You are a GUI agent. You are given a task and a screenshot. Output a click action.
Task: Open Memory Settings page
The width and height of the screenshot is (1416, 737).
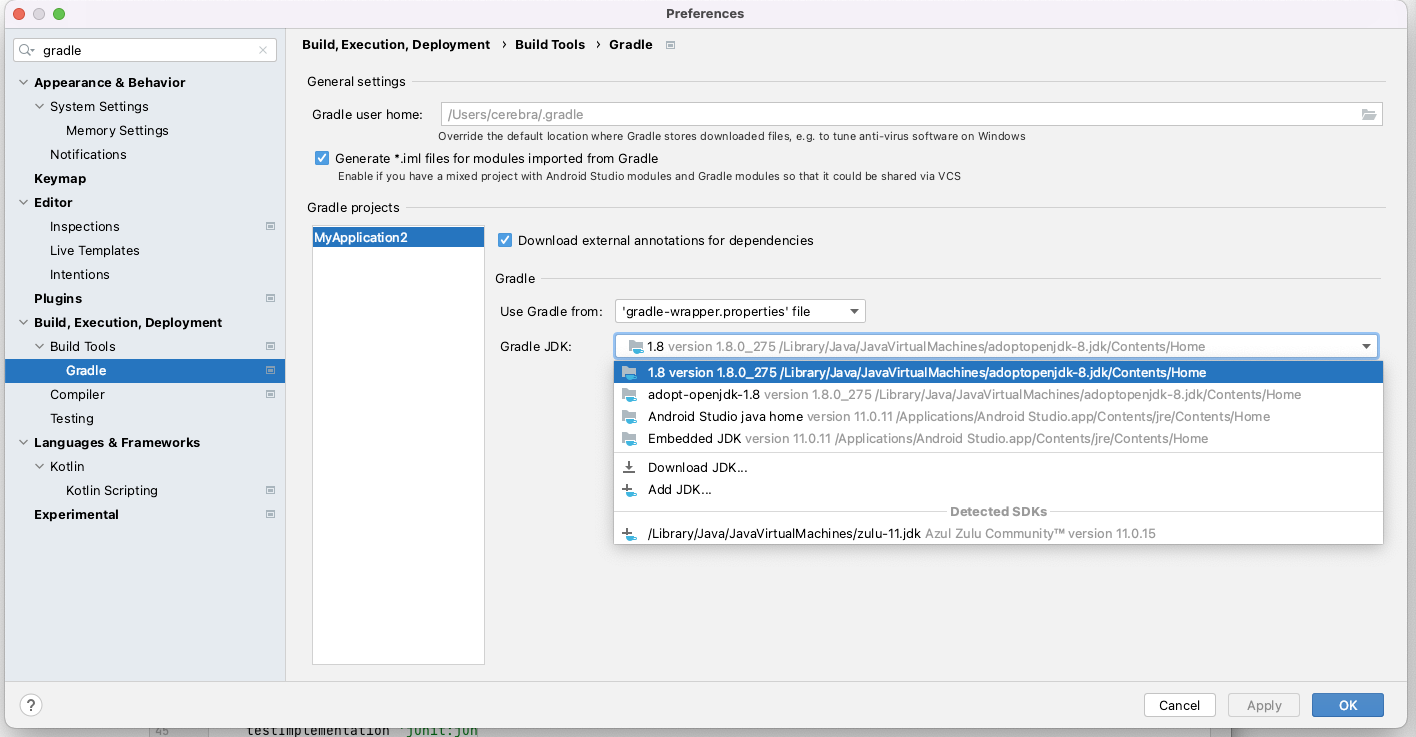click(x=117, y=131)
